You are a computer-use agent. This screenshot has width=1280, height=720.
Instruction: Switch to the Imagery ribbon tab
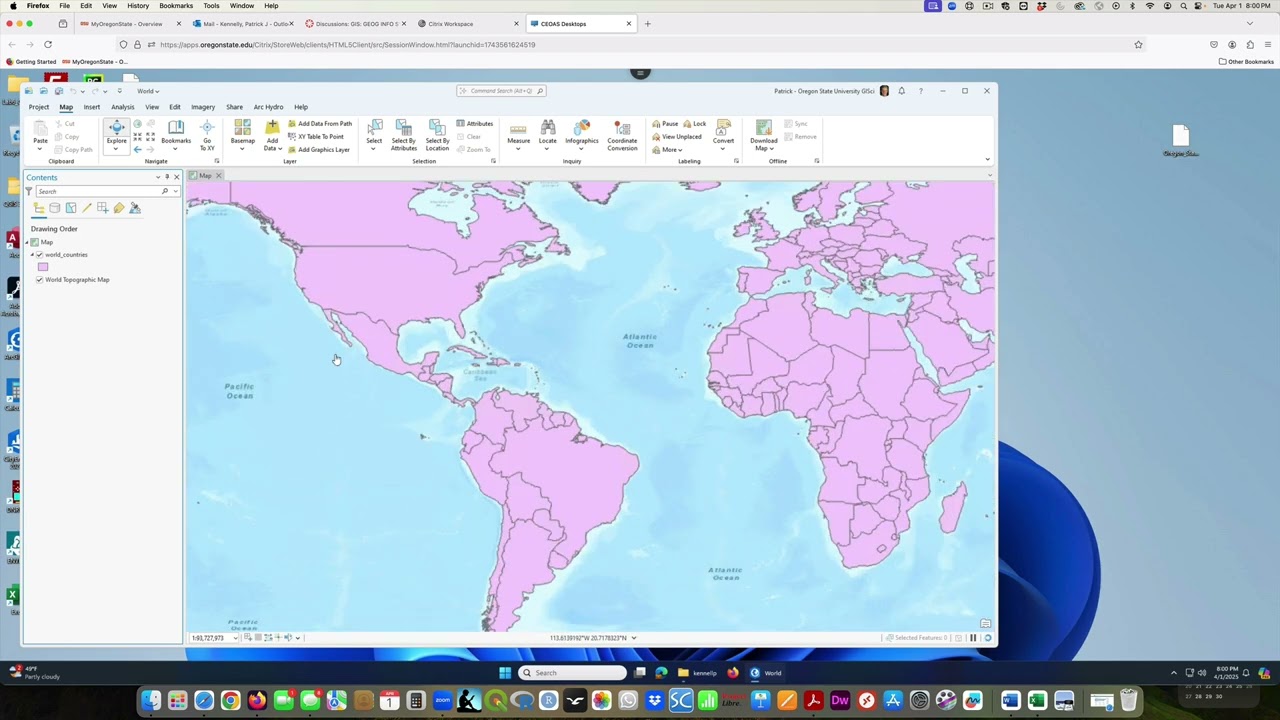203,107
